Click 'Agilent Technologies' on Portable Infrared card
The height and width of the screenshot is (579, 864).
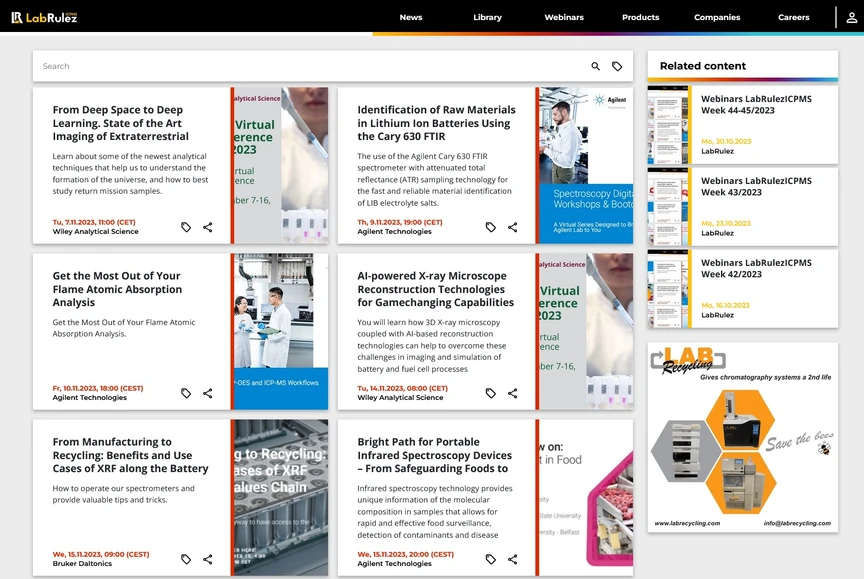point(395,564)
